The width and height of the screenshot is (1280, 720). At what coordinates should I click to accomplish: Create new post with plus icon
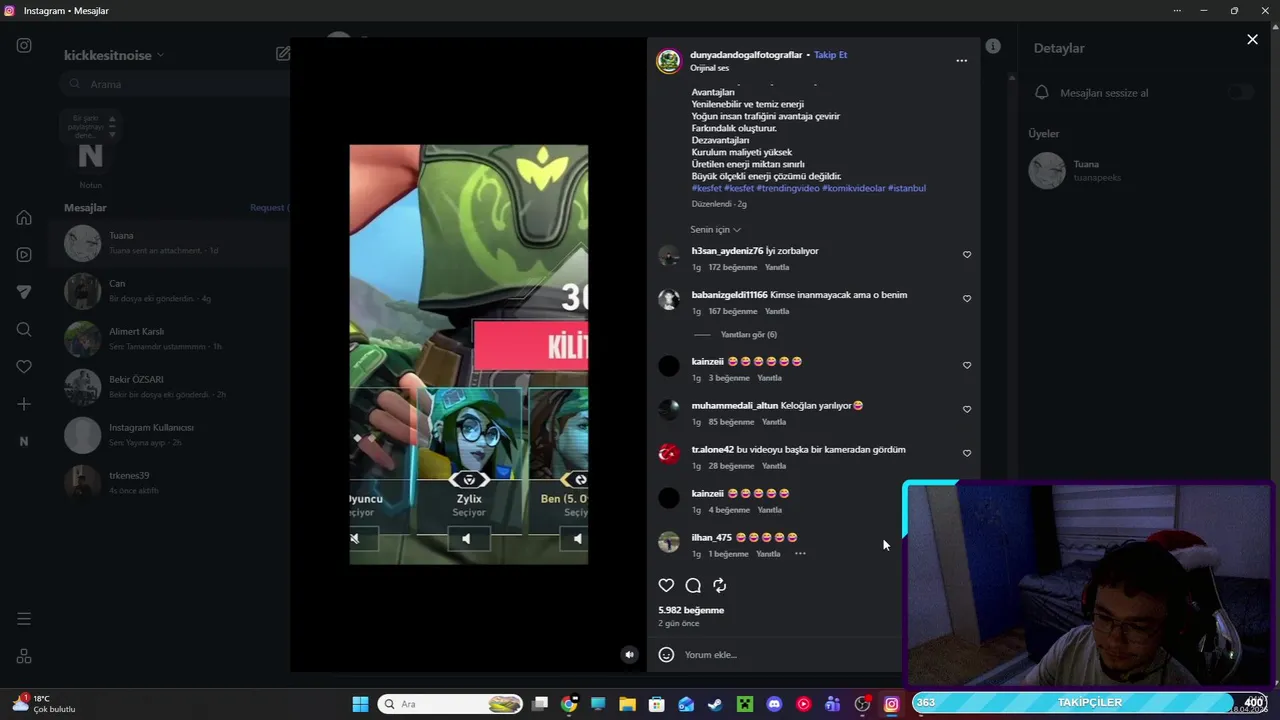tap(24, 404)
